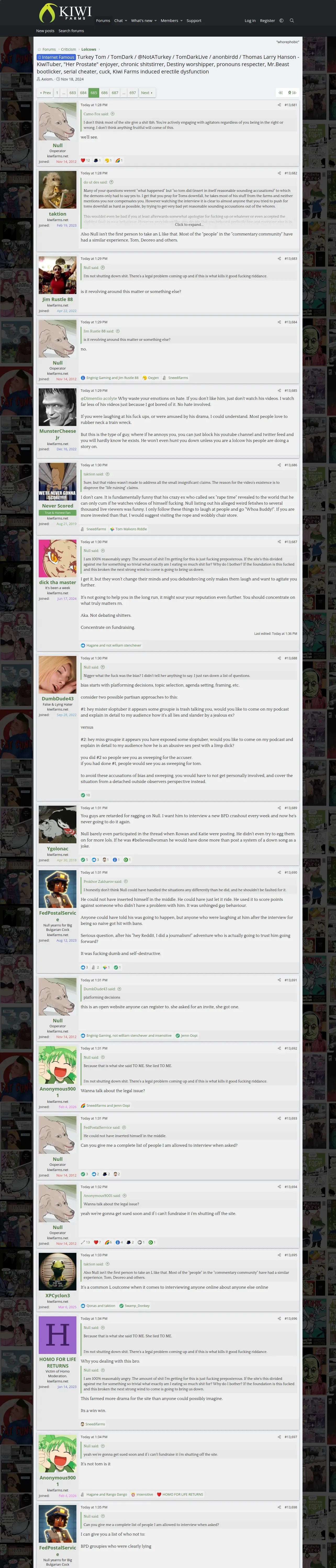Select the Search forums sub-navigation tab
Screen dimensions: 336x1568
click(71, 30)
